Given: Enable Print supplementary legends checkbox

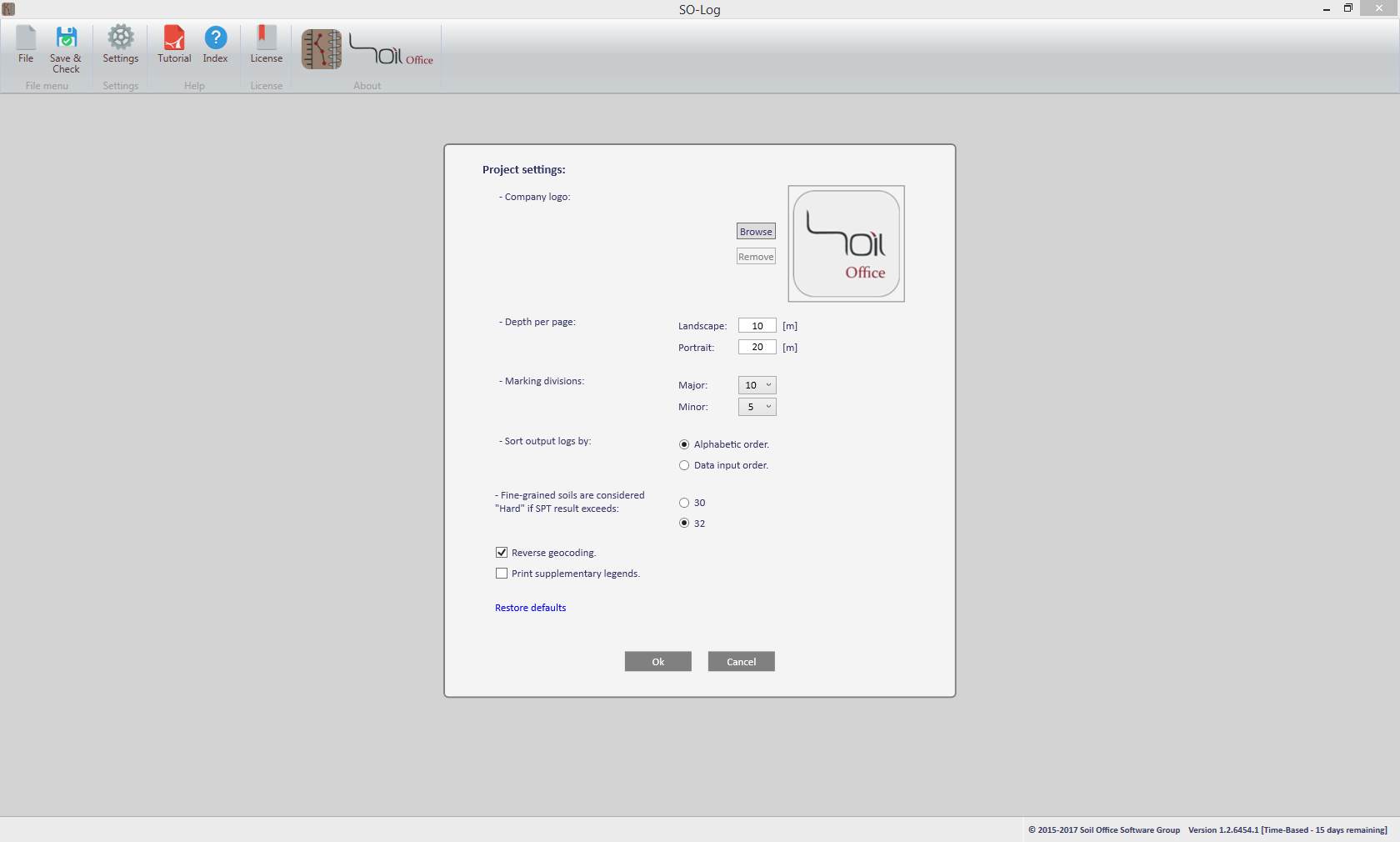Looking at the screenshot, I should pyautogui.click(x=502, y=574).
